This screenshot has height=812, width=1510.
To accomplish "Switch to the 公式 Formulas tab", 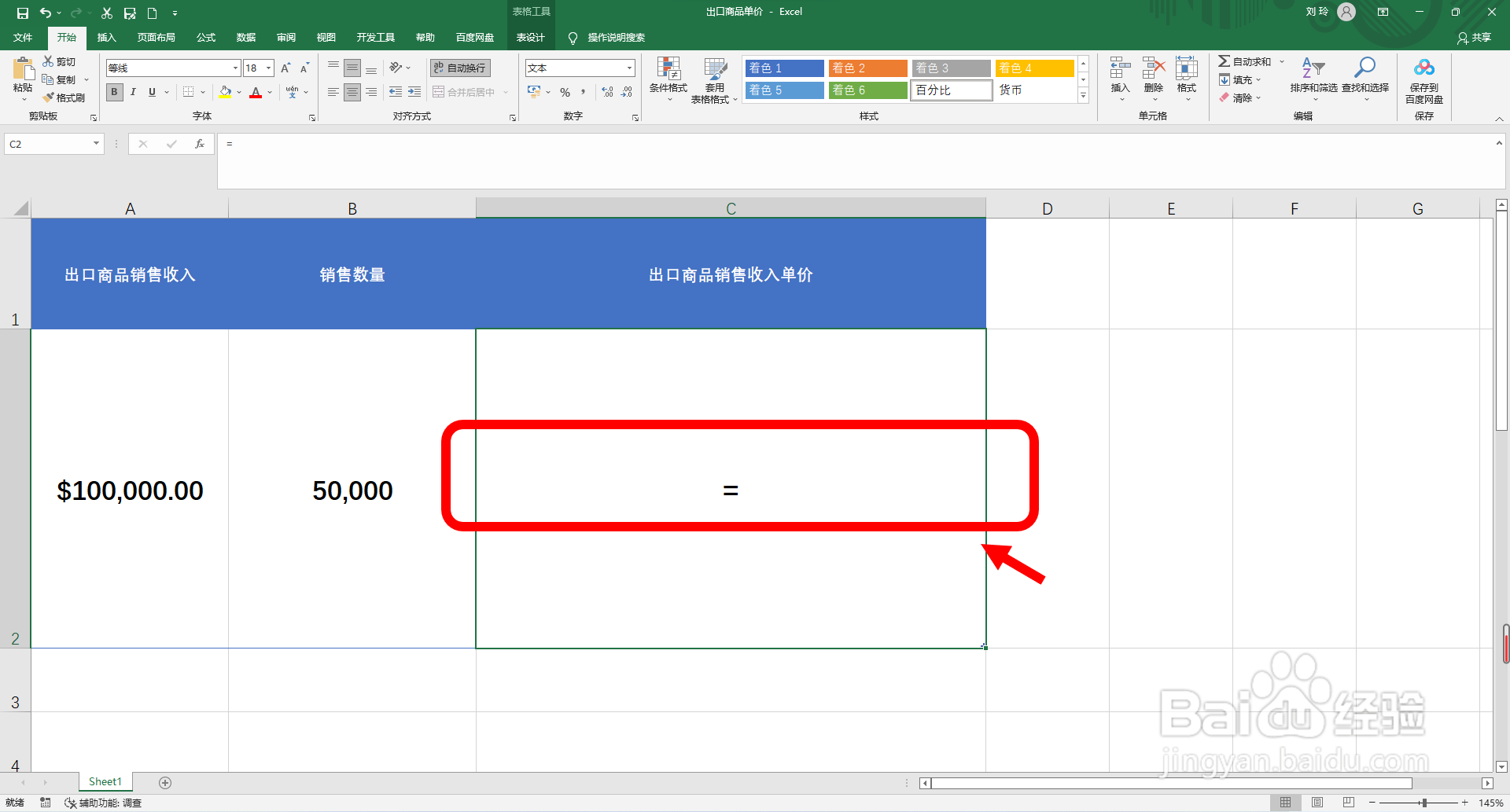I will point(206,38).
